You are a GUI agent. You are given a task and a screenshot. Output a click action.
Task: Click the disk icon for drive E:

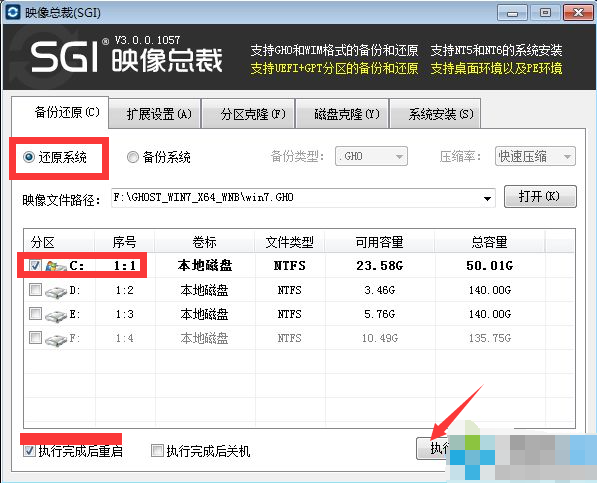pyautogui.click(x=56, y=316)
